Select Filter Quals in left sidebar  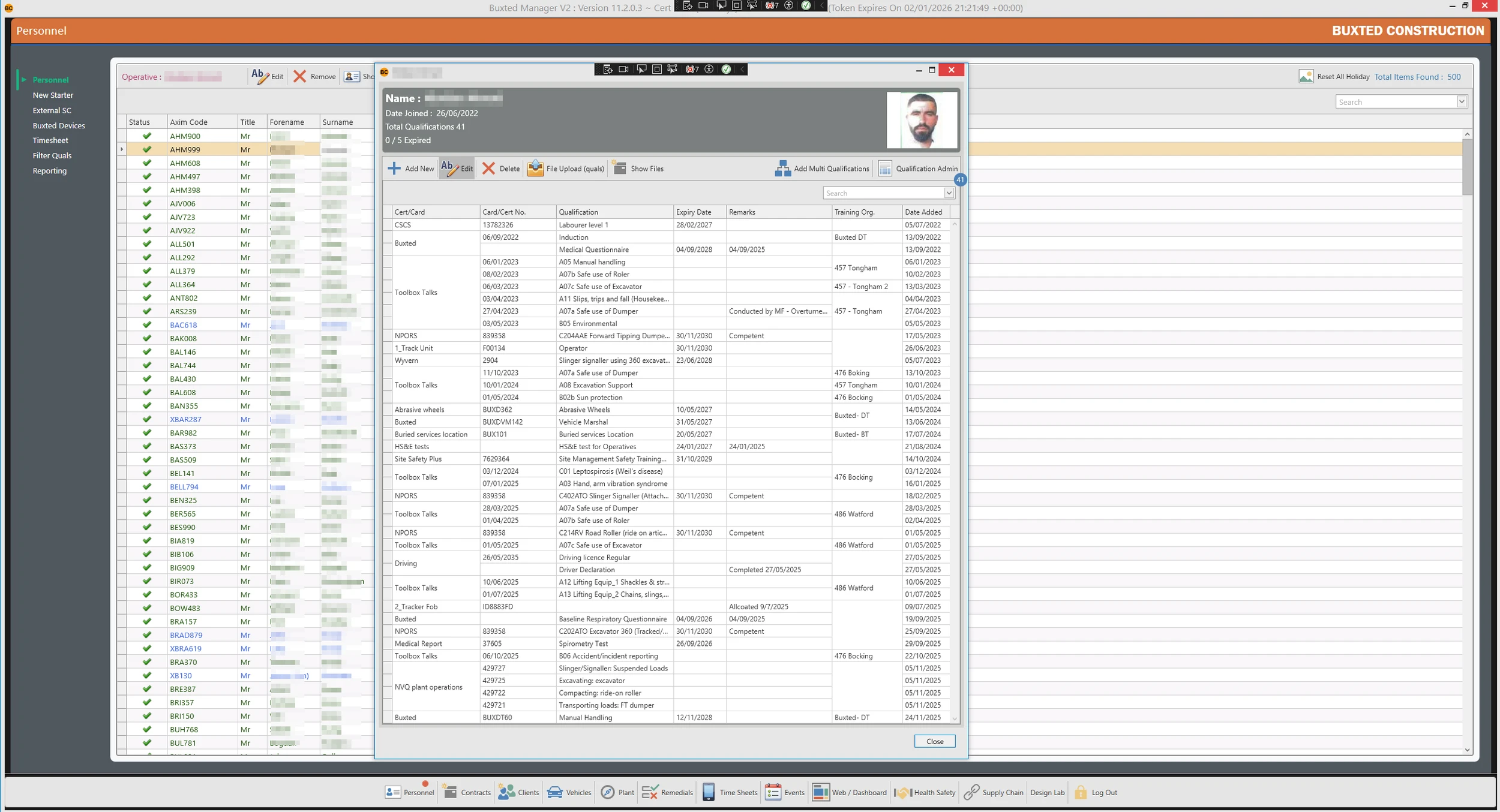click(x=52, y=155)
